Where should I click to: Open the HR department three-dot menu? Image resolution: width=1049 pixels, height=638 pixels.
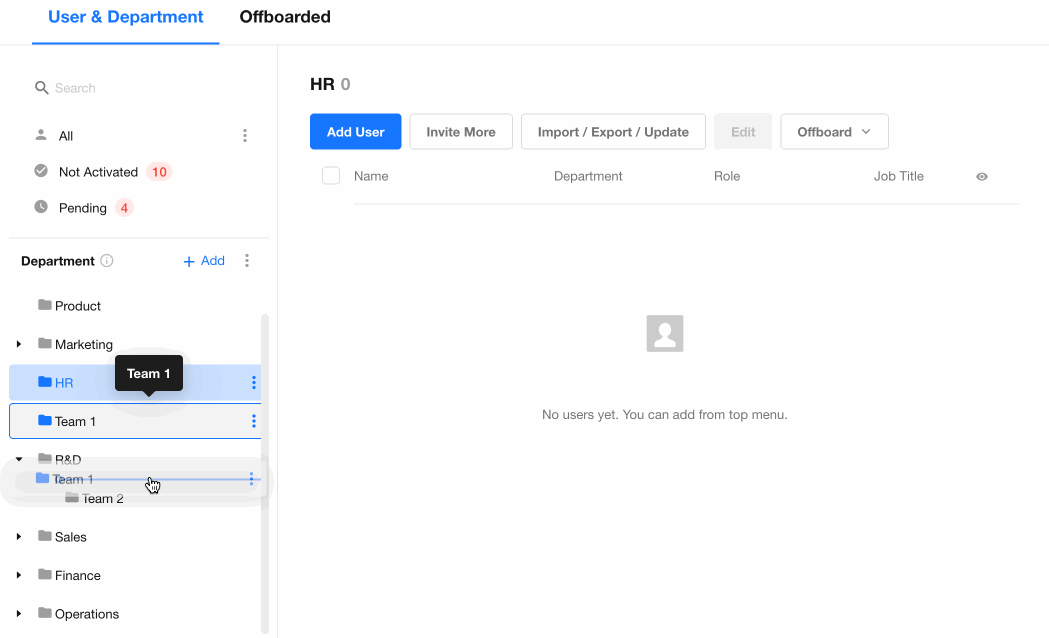point(254,383)
